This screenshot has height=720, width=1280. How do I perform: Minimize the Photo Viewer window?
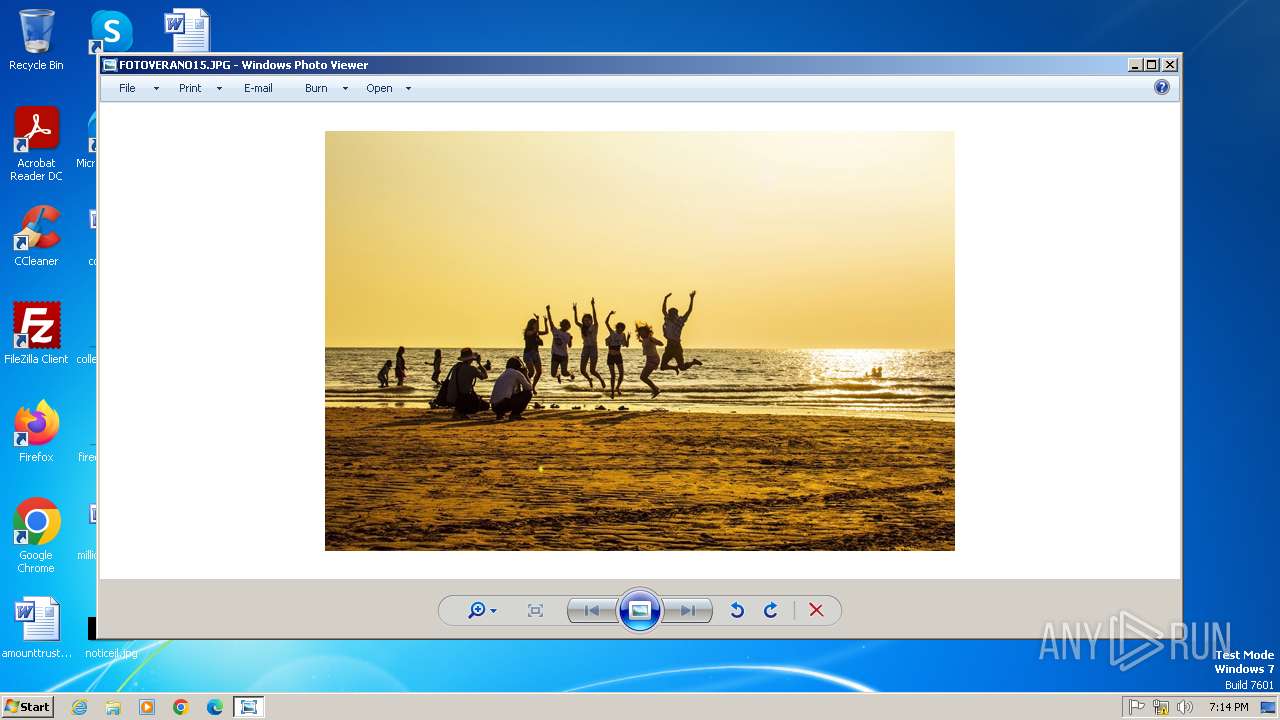[x=1135, y=65]
